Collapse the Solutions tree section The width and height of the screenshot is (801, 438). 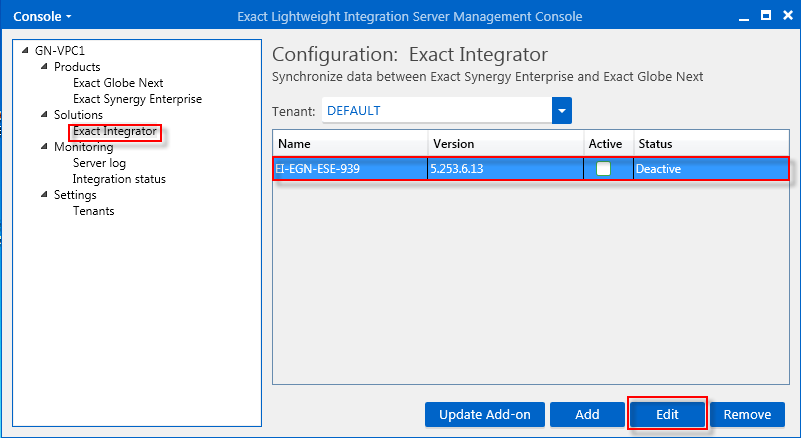coord(44,115)
